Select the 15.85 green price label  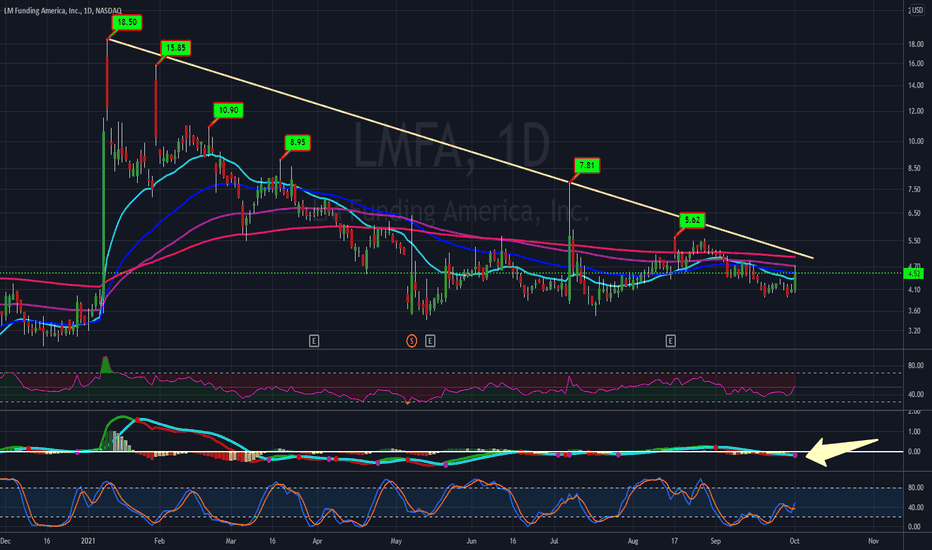tap(175, 48)
